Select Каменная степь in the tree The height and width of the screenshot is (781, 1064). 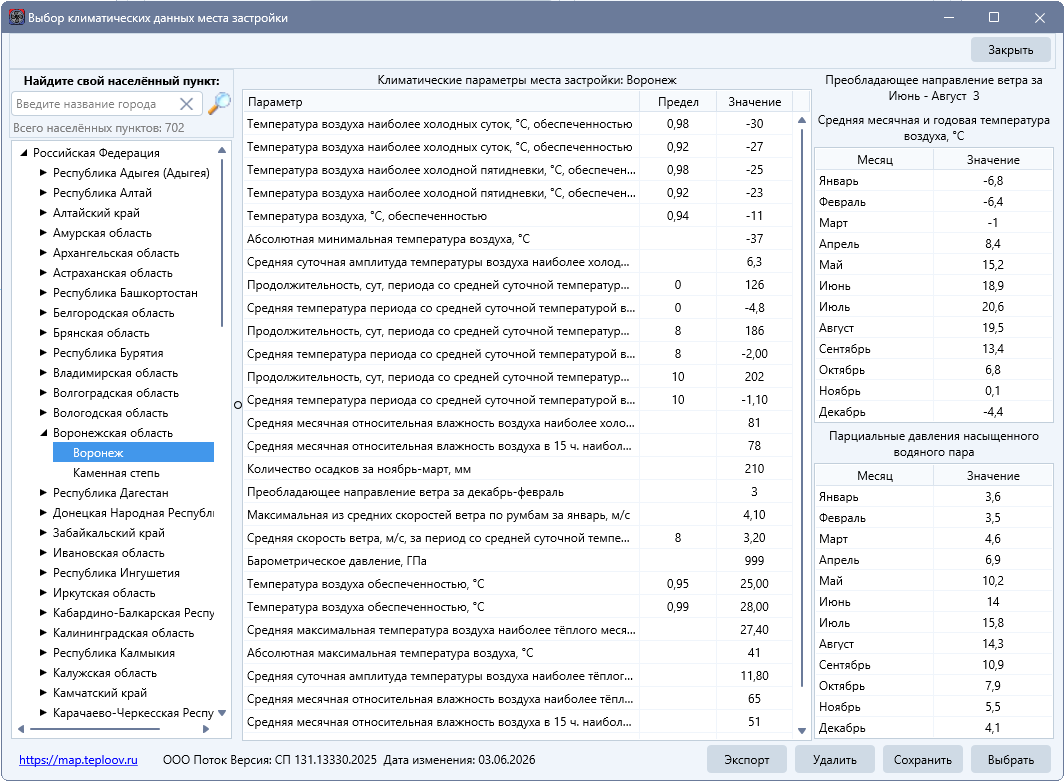[116, 473]
